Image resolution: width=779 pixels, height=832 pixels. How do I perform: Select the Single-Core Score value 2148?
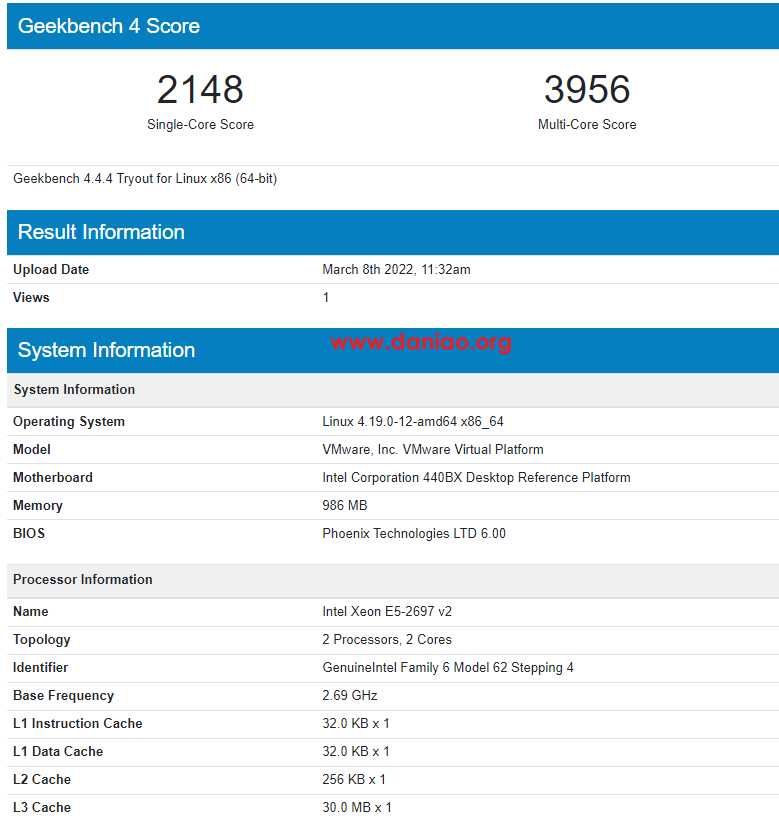tap(200, 89)
